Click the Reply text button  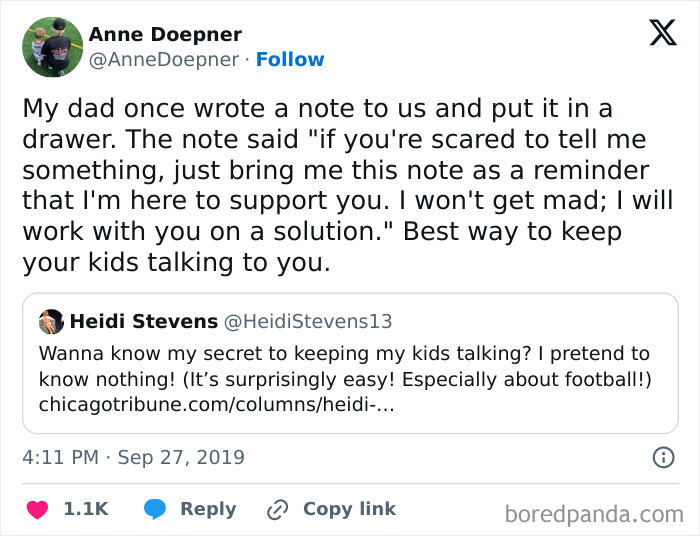pyautogui.click(x=208, y=509)
